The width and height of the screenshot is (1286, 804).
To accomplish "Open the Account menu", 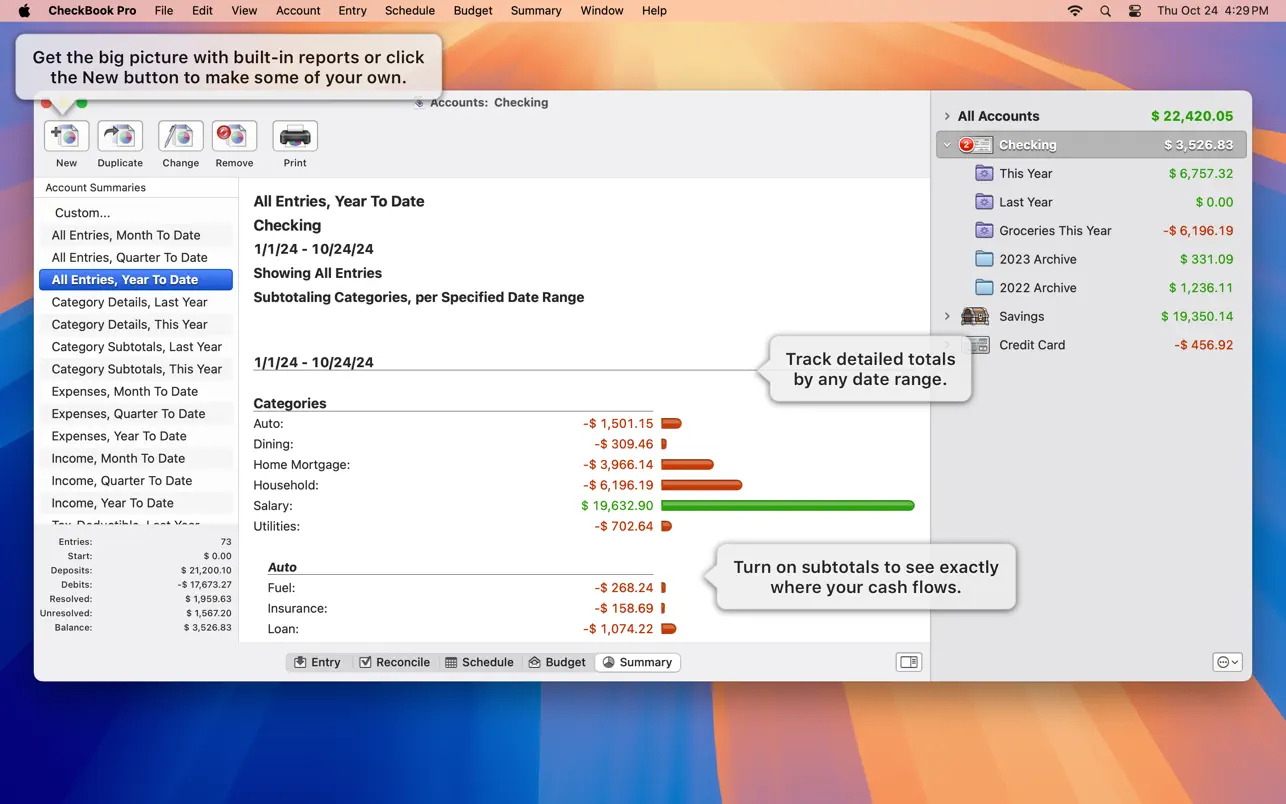I will (298, 11).
